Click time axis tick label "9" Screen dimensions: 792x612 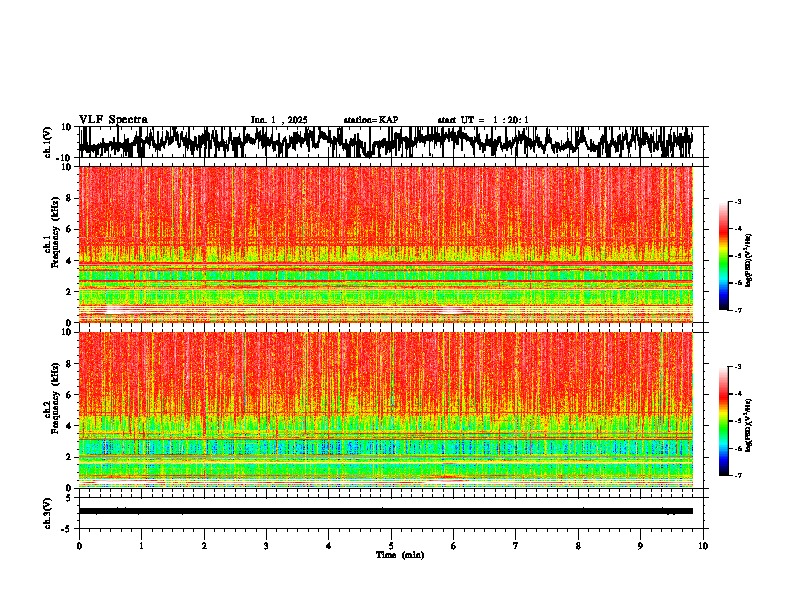point(640,546)
